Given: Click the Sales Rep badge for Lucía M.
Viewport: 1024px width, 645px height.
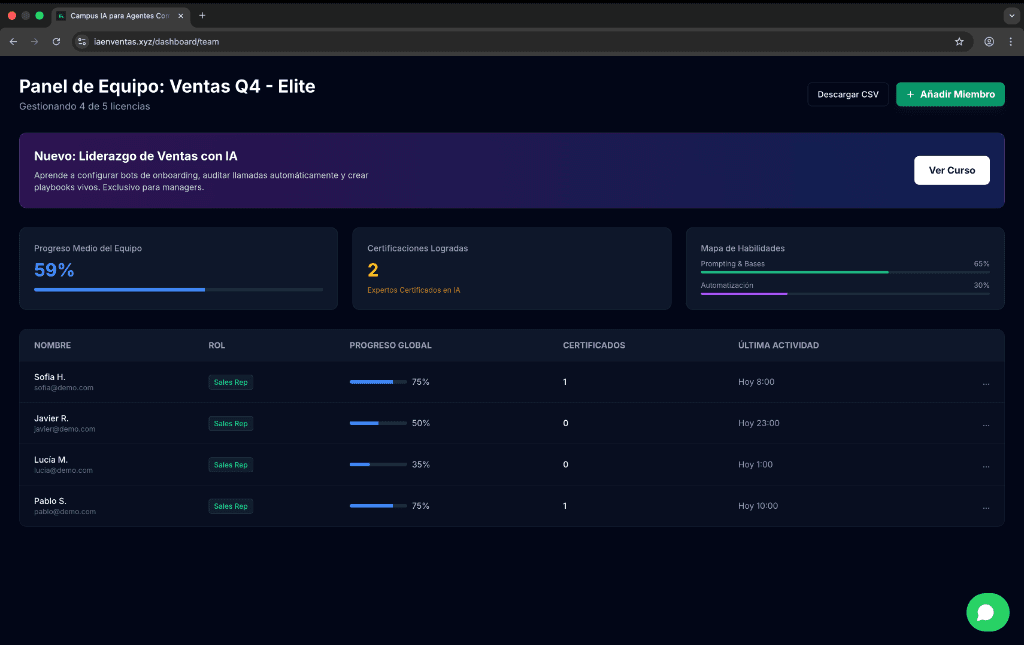Looking at the screenshot, I should [x=230, y=464].
